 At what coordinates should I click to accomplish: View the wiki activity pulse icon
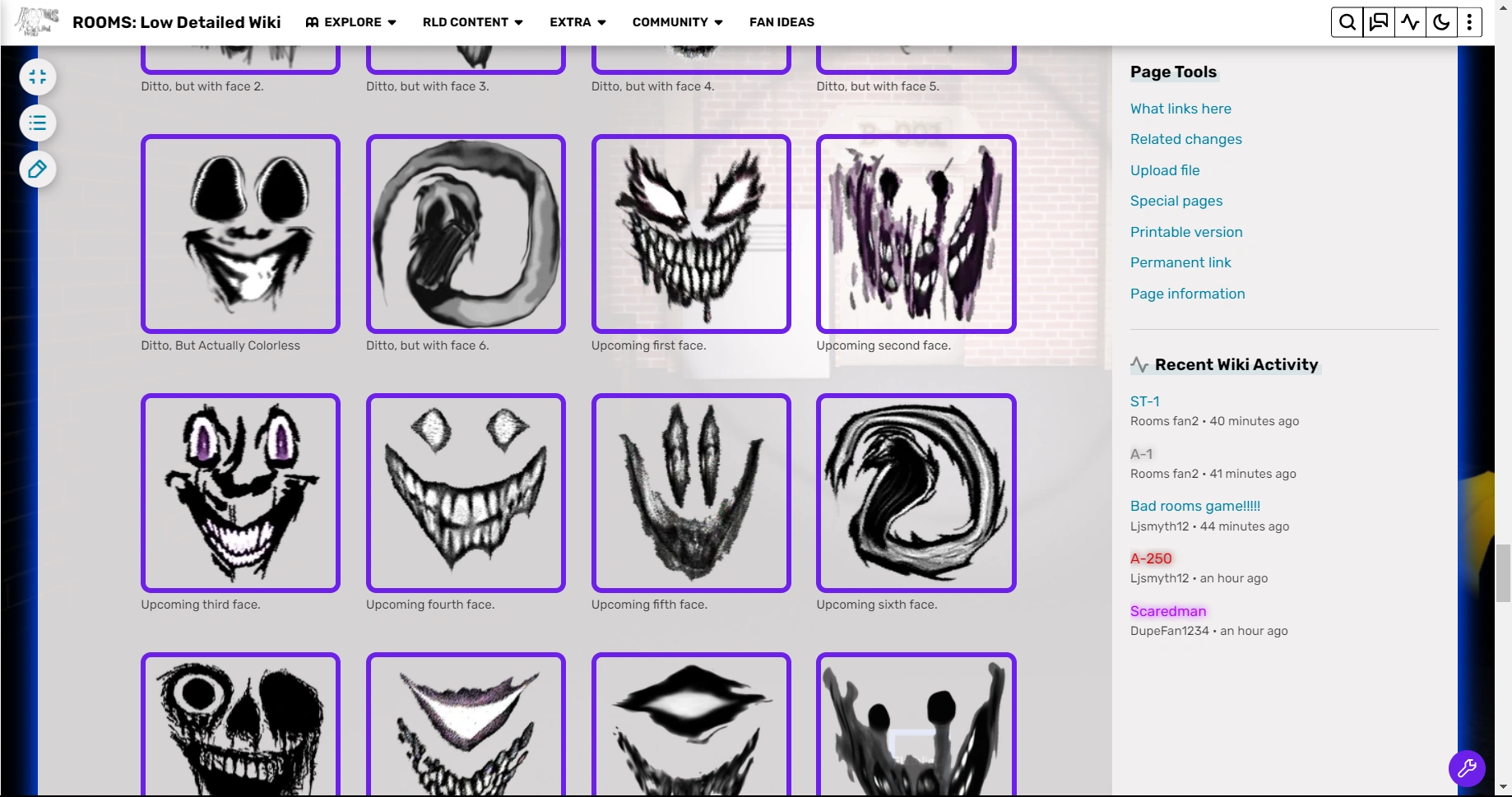1409,22
